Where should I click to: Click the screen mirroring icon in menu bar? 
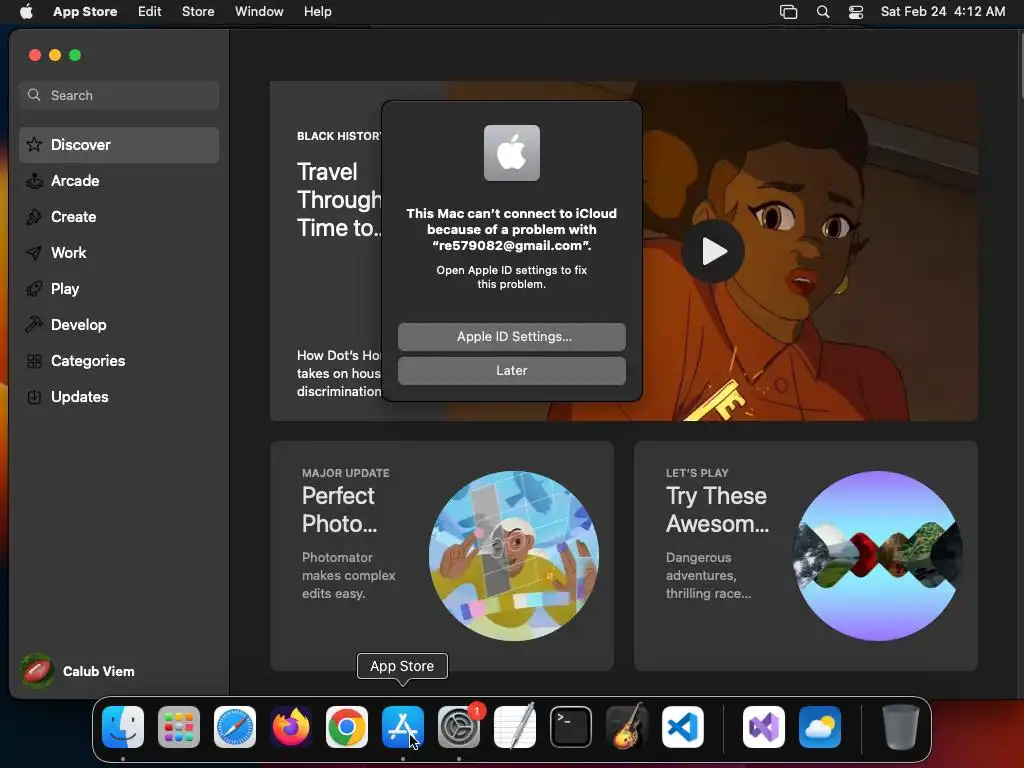[x=789, y=12]
